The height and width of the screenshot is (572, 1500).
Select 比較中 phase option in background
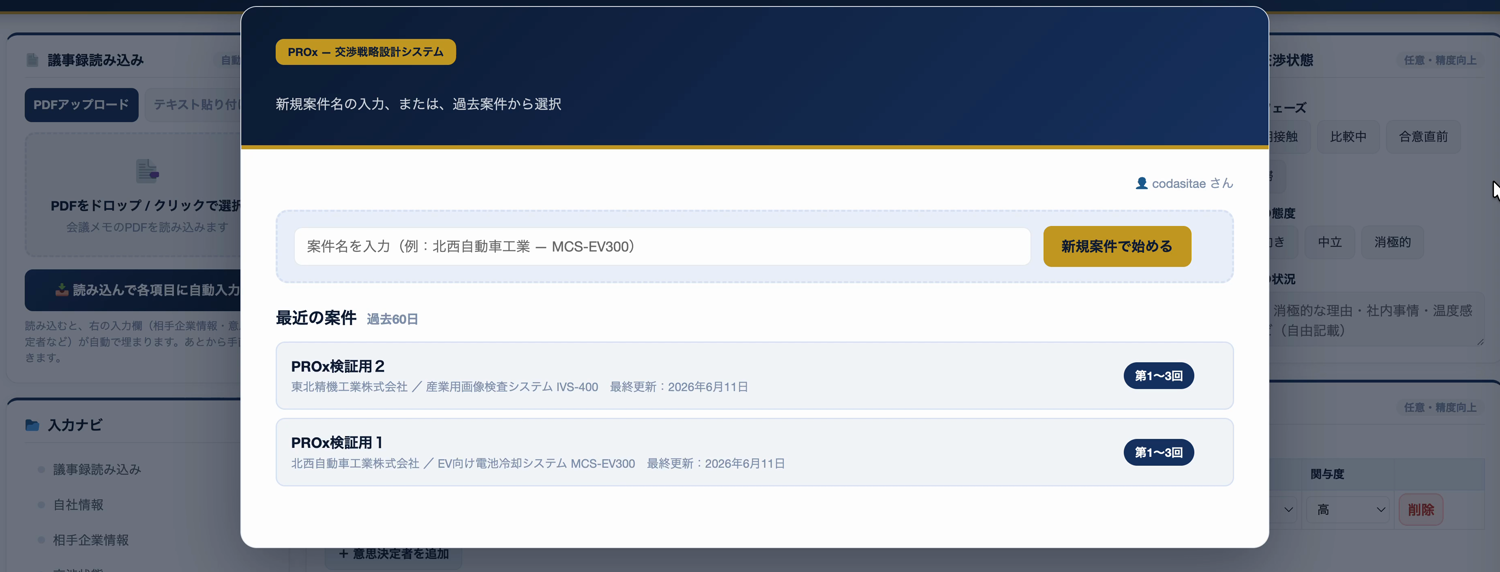[x=1348, y=137]
